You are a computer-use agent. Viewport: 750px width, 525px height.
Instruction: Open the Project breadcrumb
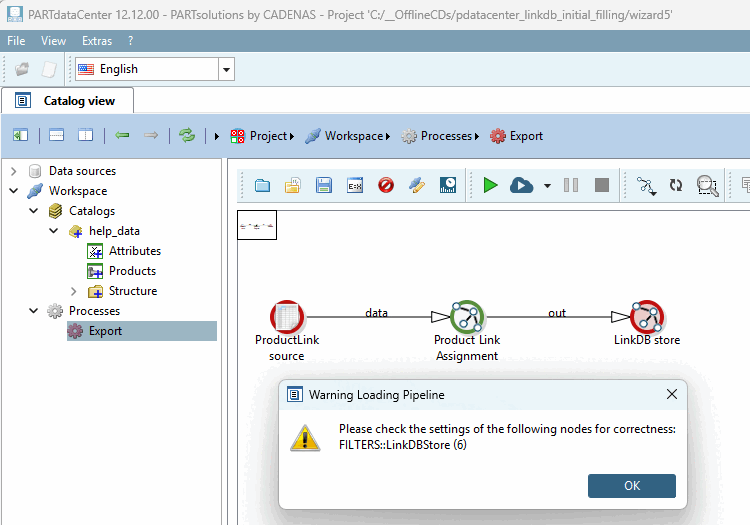[x=262, y=136]
